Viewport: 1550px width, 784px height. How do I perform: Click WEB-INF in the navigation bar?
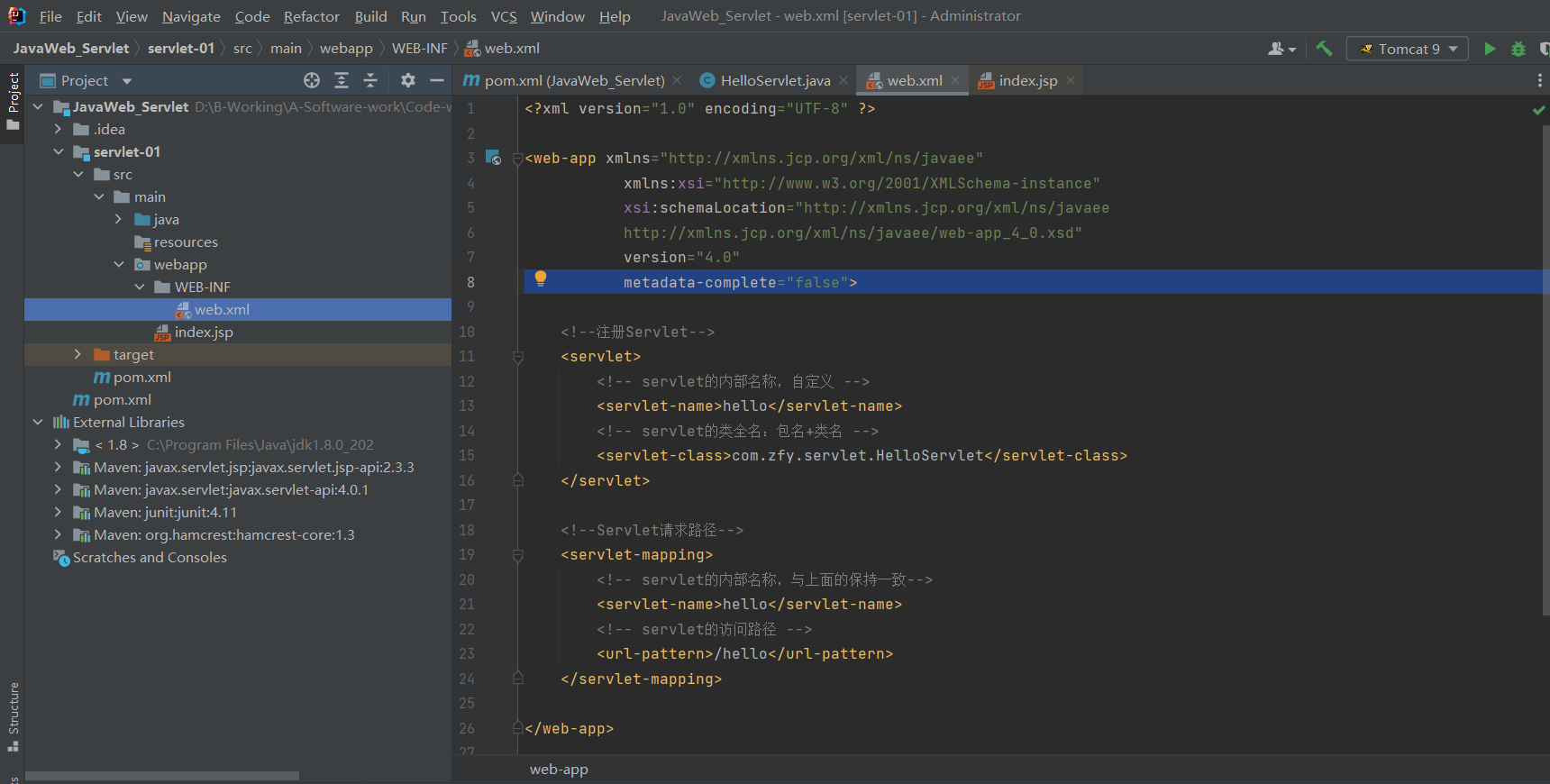(419, 49)
